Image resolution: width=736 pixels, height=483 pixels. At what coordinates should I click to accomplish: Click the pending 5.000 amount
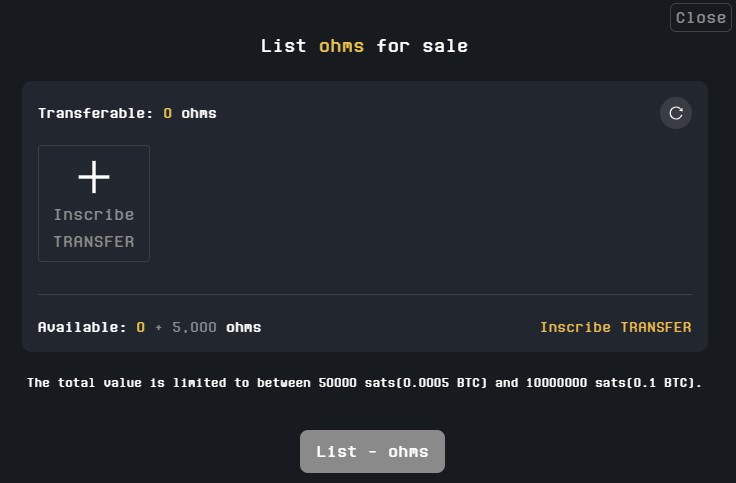pyautogui.click(x=194, y=327)
